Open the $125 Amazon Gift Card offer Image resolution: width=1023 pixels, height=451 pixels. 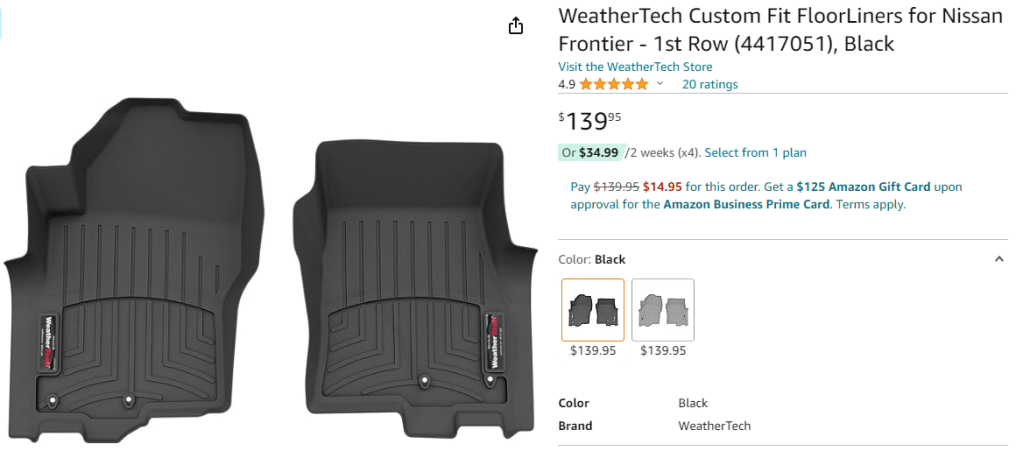pyautogui.click(x=863, y=186)
